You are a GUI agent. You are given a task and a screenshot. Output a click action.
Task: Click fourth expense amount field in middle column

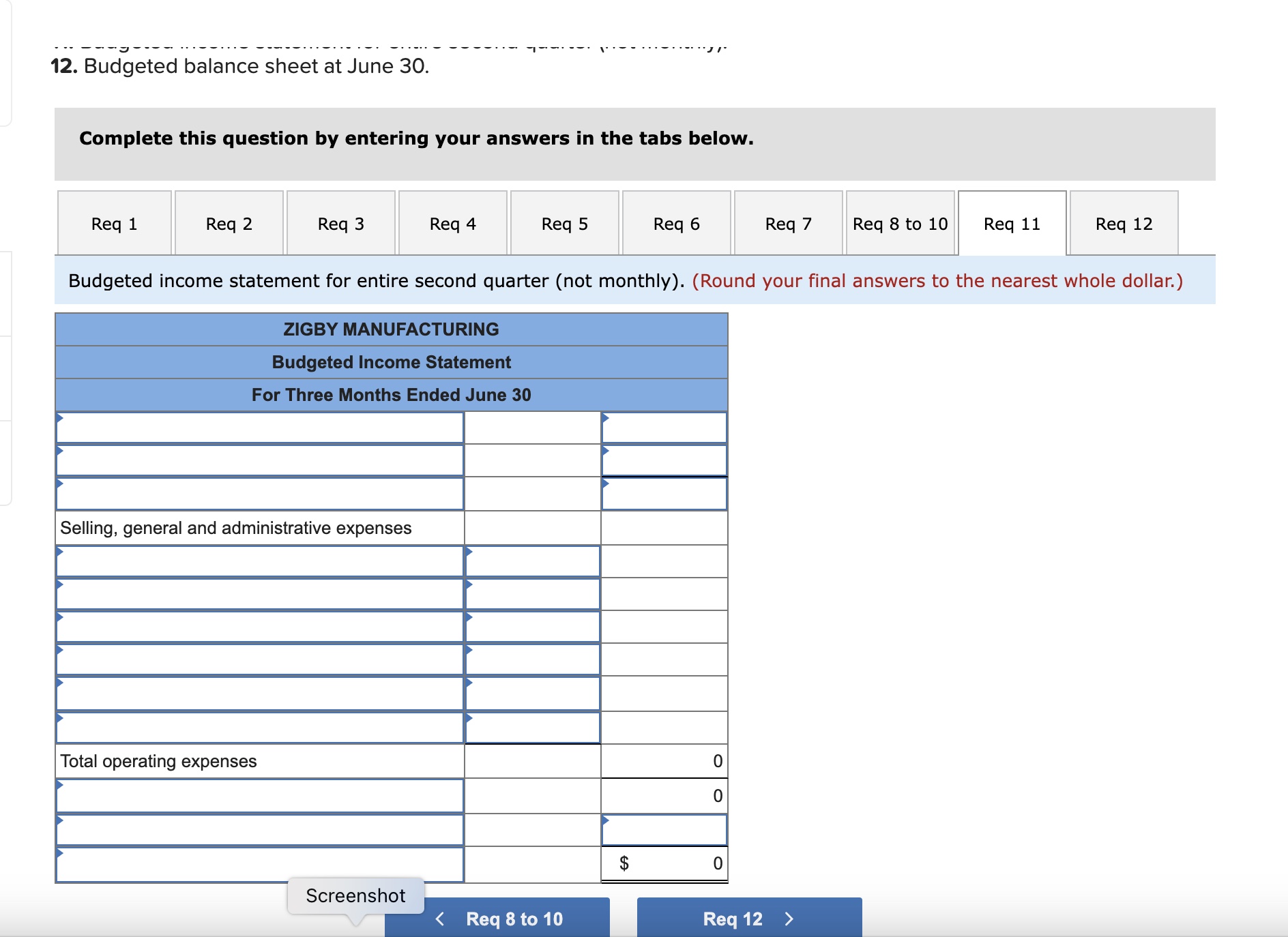(533, 659)
